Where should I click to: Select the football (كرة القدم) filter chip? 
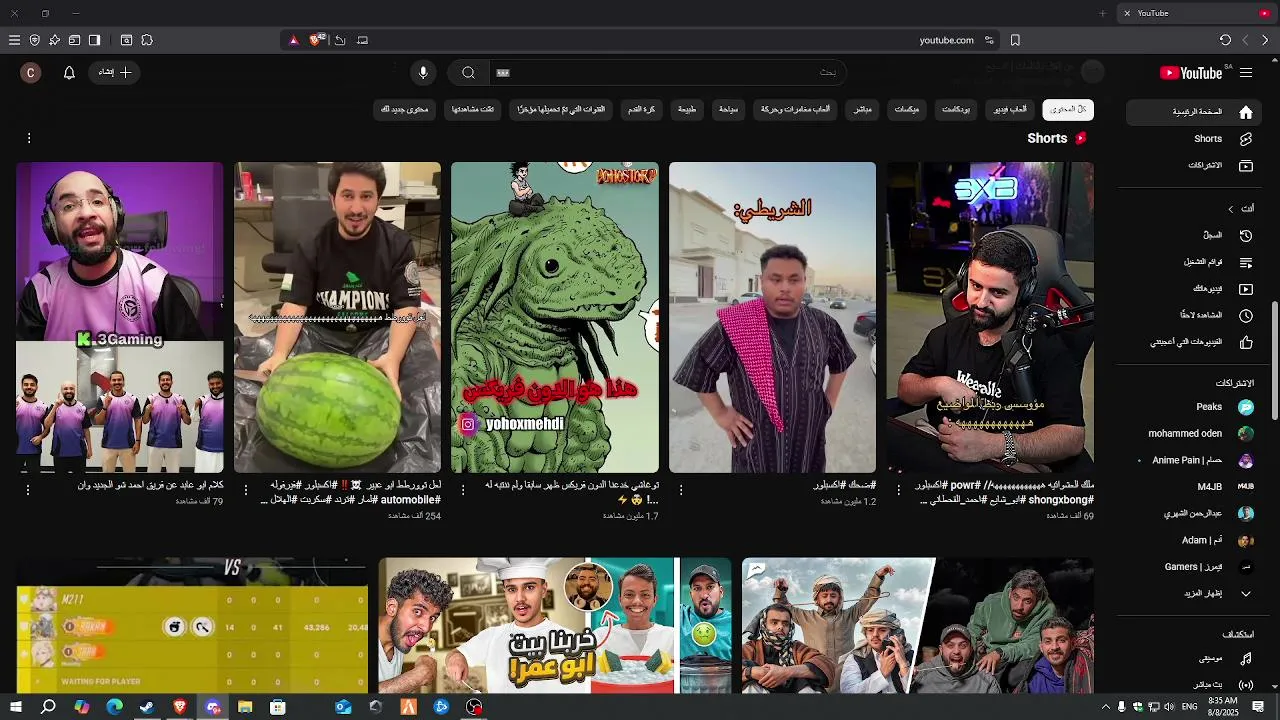[x=642, y=109]
